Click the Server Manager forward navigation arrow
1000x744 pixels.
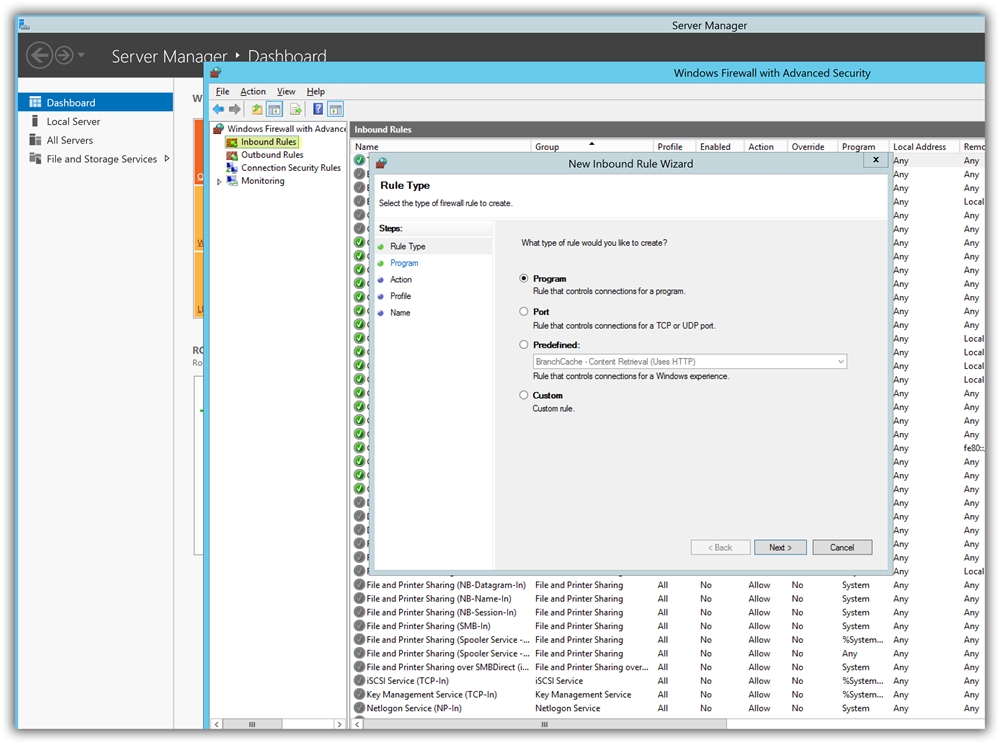click(x=64, y=55)
